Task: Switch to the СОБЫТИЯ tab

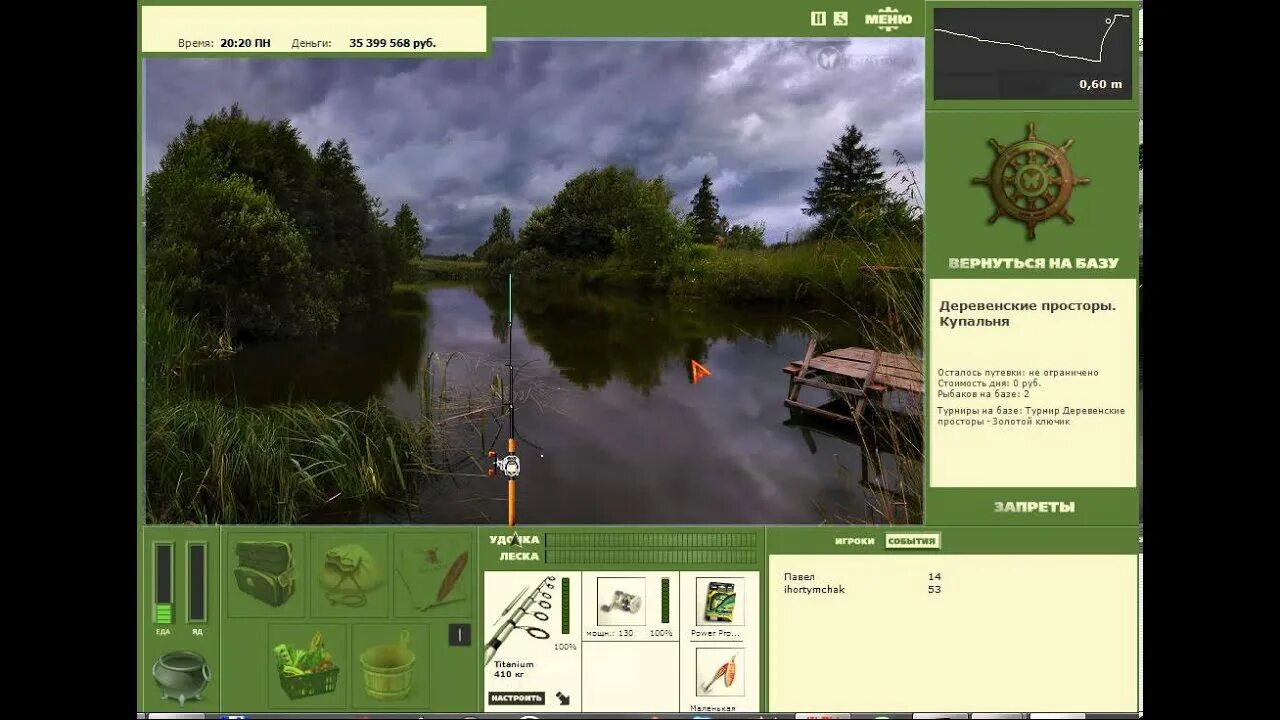Action: click(911, 541)
